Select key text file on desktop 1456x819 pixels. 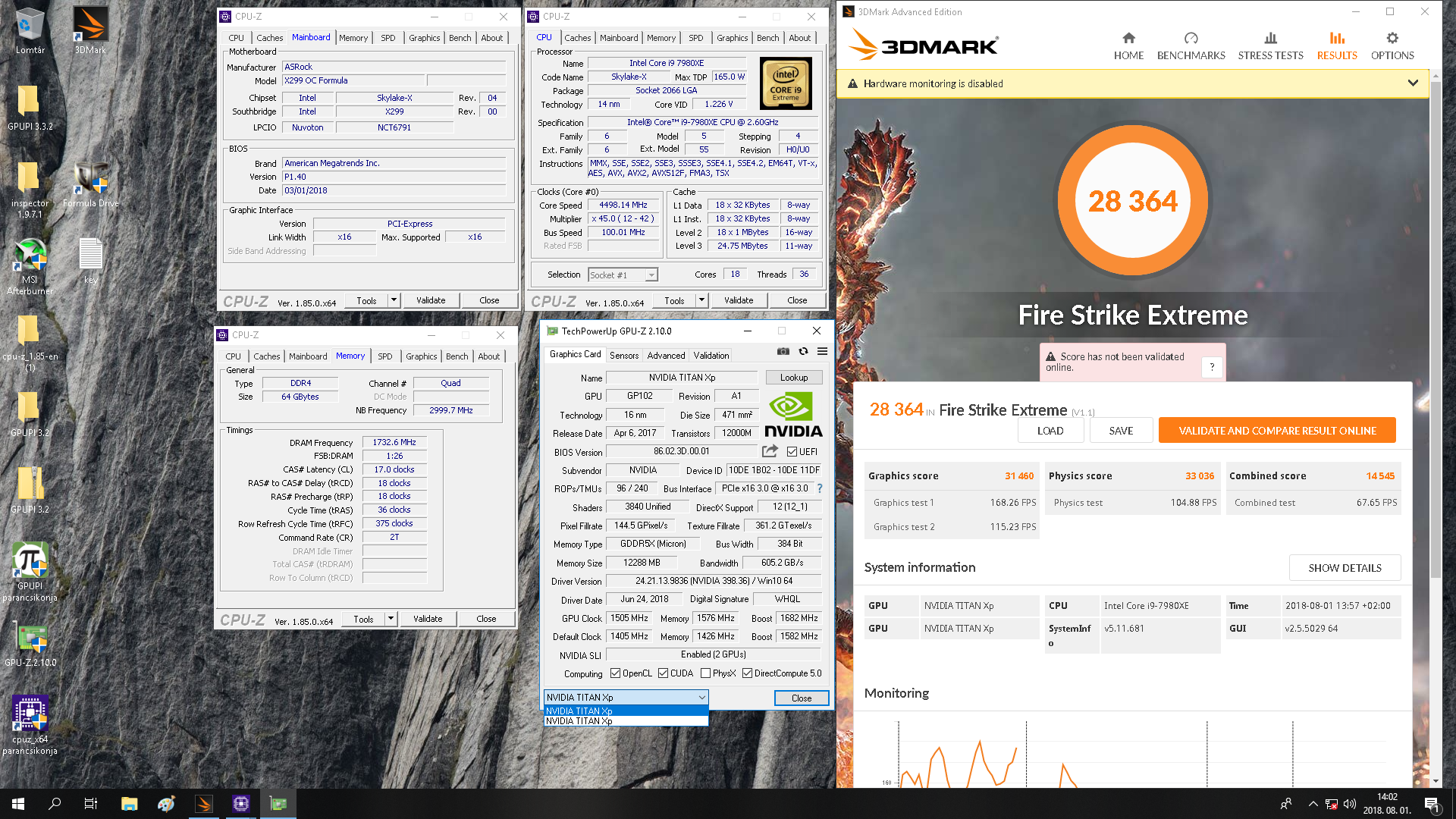[90, 261]
